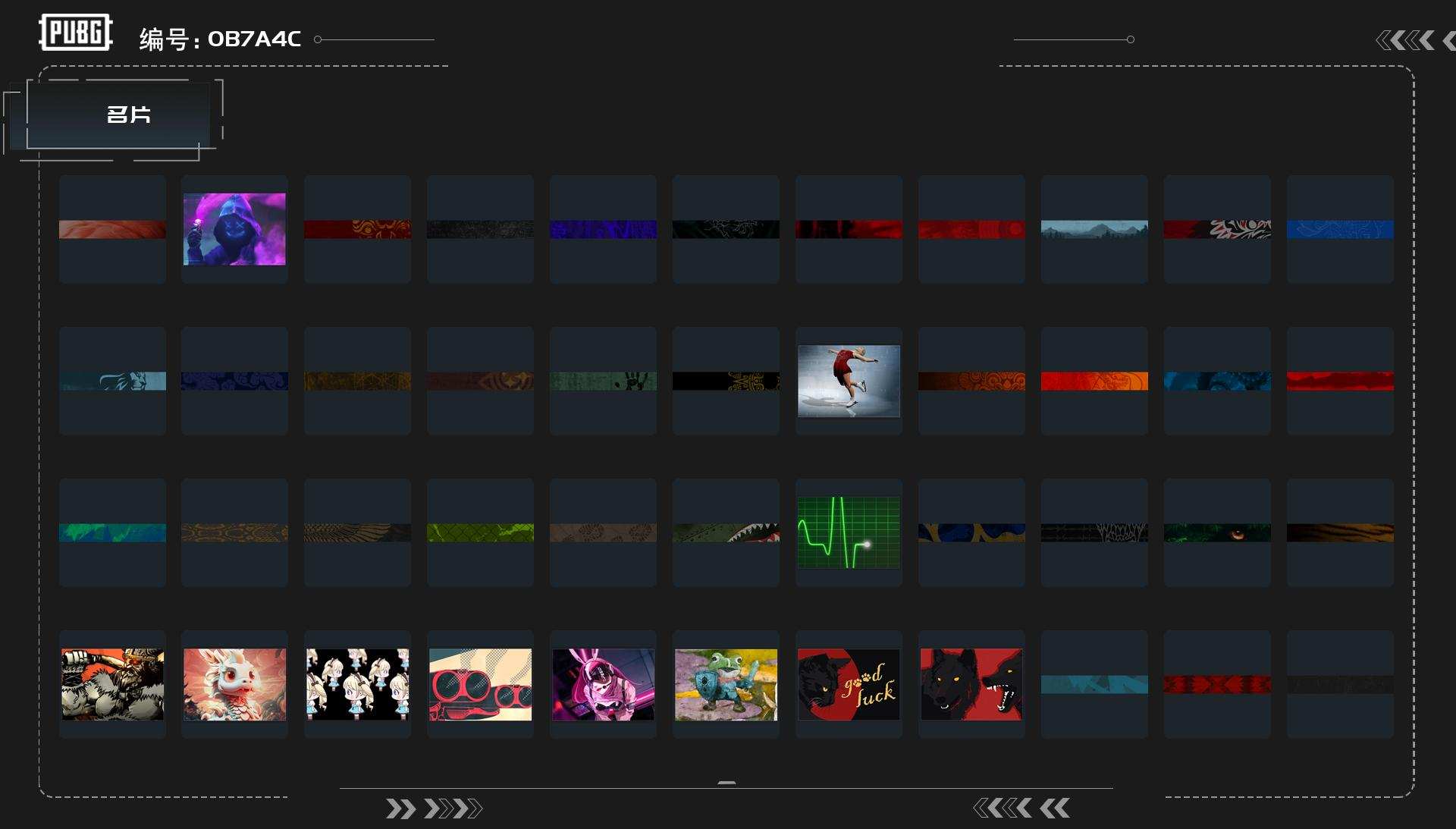Viewport: 1456px width, 829px height.
Task: Pick the shark teeth banner namecard
Action: click(x=726, y=532)
